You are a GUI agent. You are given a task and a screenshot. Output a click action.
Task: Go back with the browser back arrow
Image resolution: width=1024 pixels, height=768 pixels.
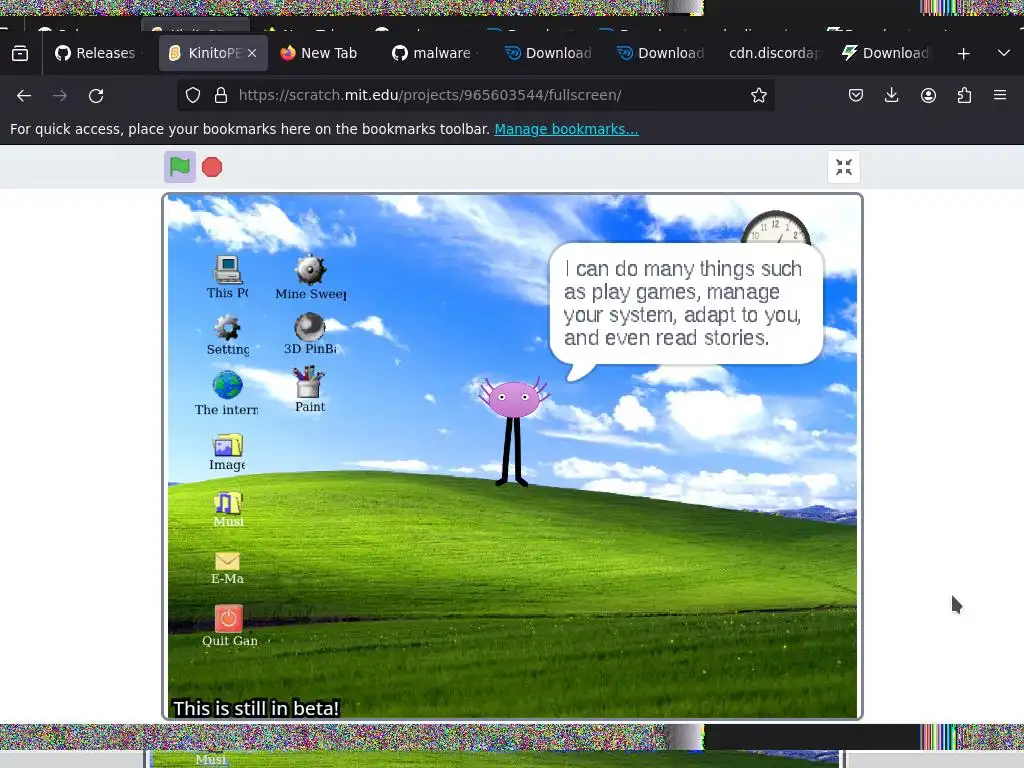(x=24, y=95)
